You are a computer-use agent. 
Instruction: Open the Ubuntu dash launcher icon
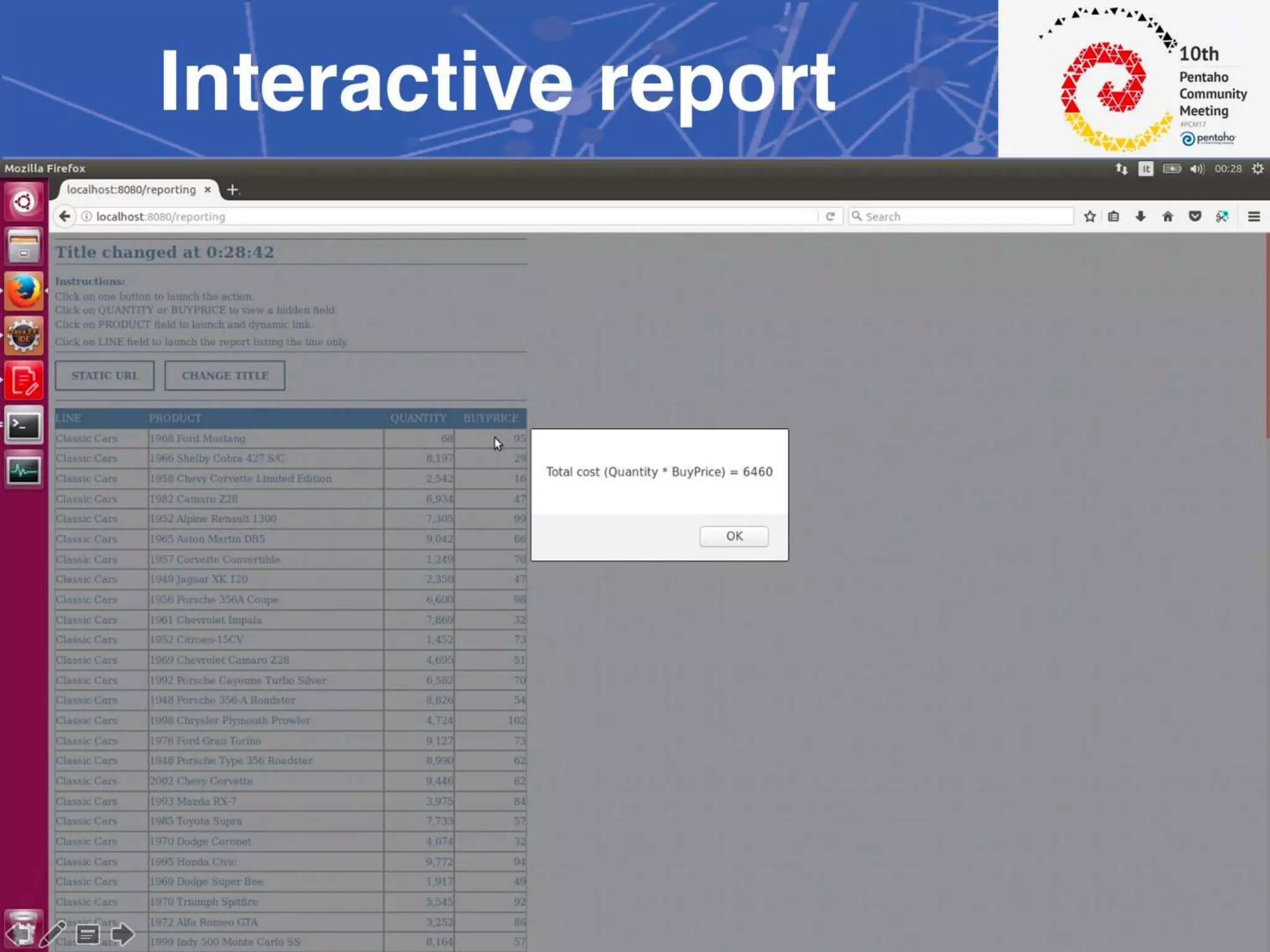point(24,202)
